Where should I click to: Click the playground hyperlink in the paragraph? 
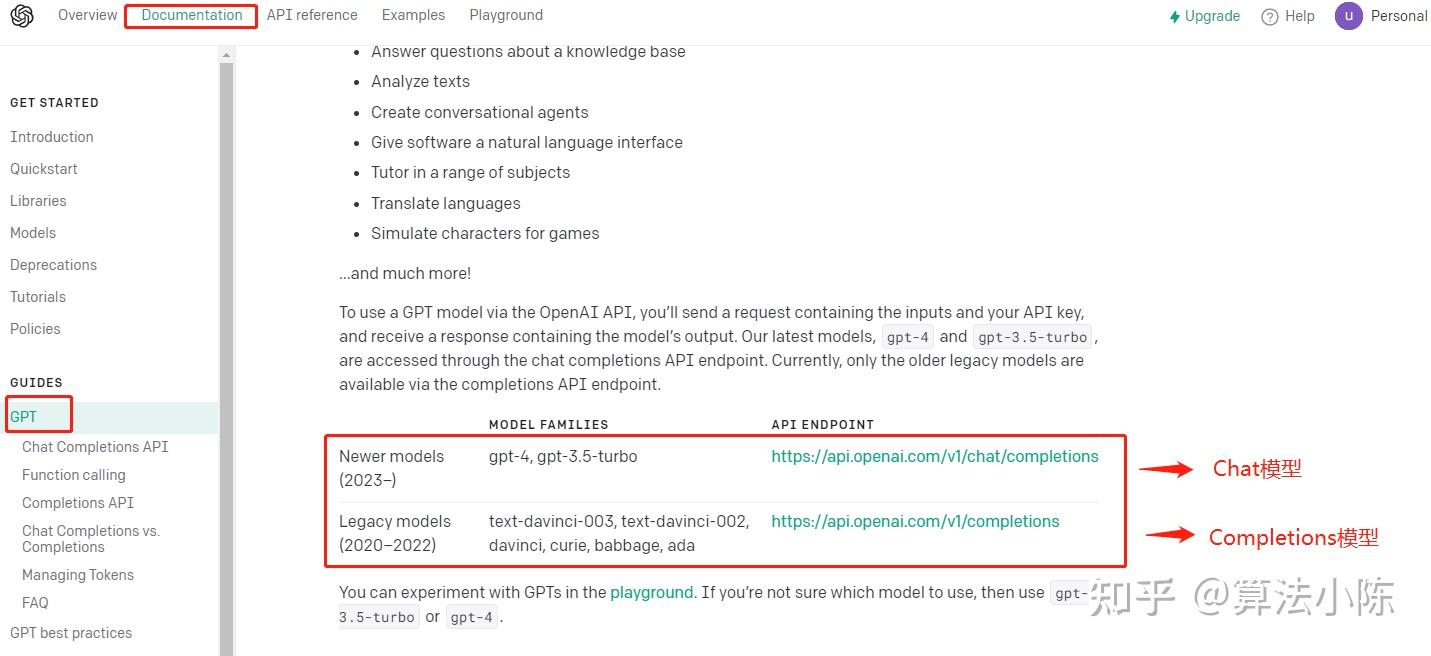(x=651, y=592)
